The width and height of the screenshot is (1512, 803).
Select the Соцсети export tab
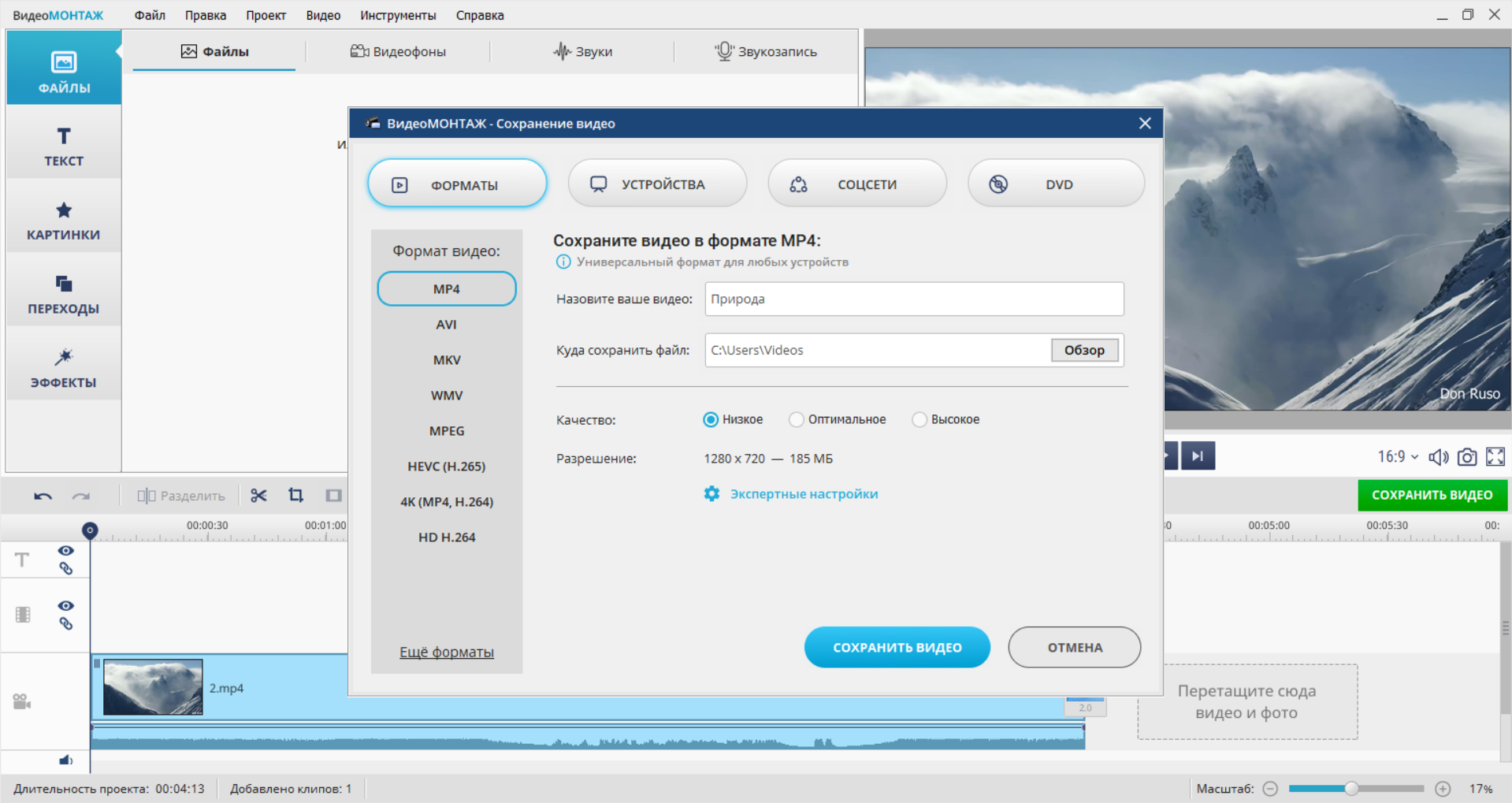coord(857,184)
